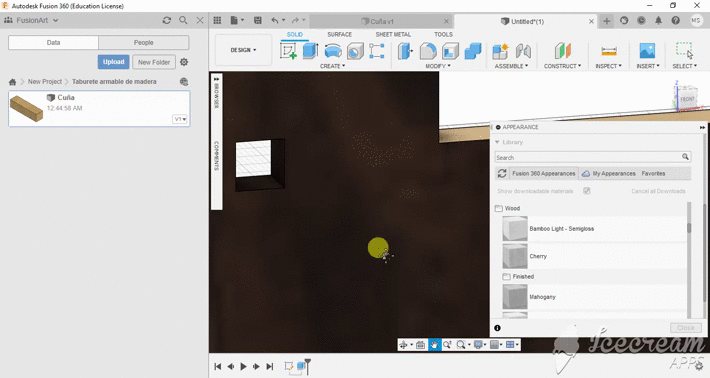
Task: Click Cancel all Downloads link
Action: (658, 191)
